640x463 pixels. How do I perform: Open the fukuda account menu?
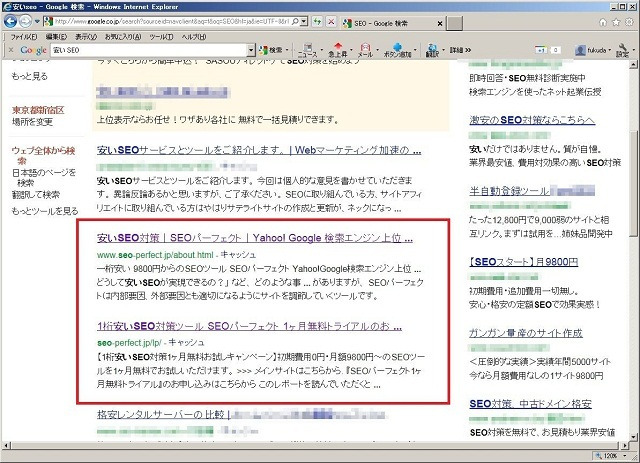click(593, 50)
